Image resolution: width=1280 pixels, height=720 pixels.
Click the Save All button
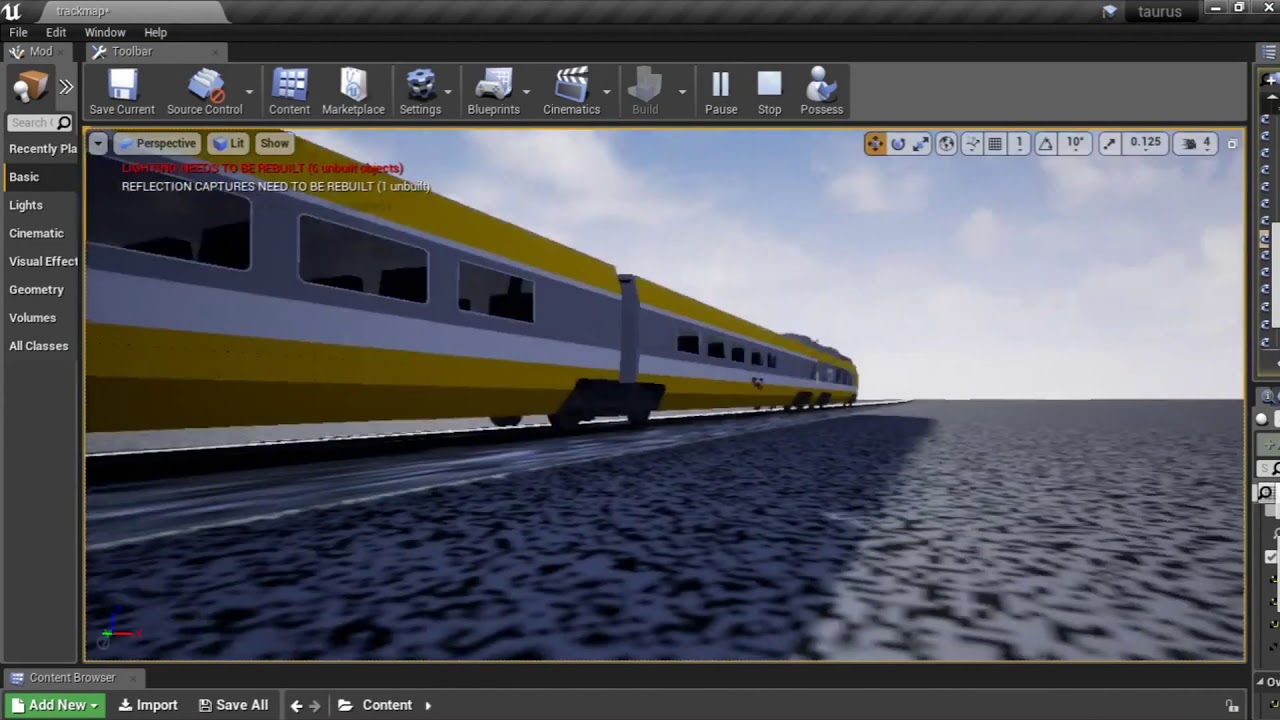point(233,705)
